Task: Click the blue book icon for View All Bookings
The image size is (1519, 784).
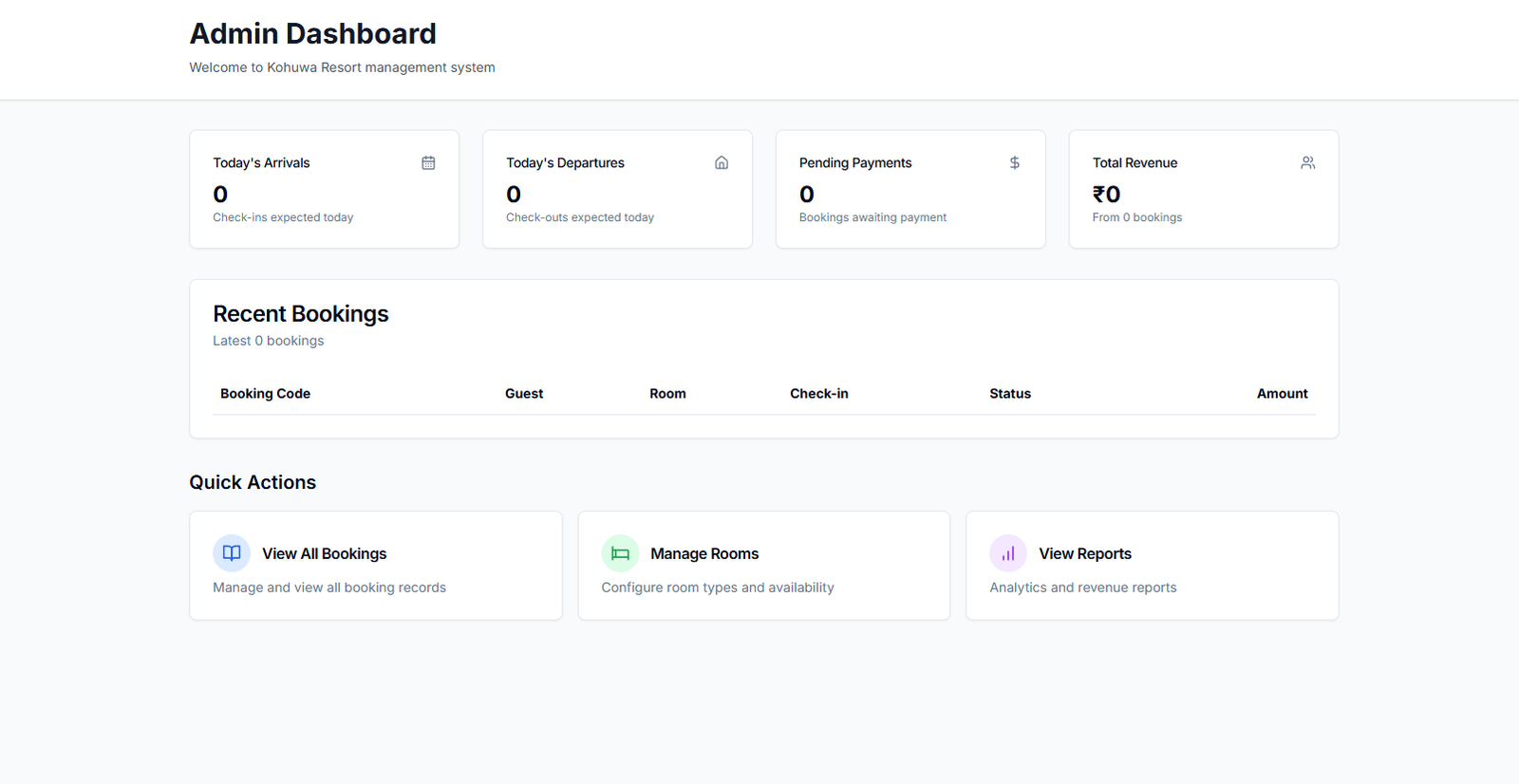Action: 232,553
